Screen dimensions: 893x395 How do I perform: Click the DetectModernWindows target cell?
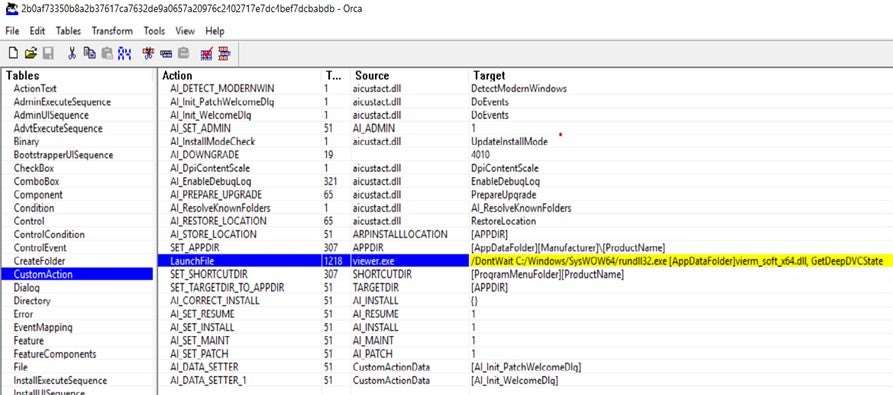pyautogui.click(x=519, y=89)
